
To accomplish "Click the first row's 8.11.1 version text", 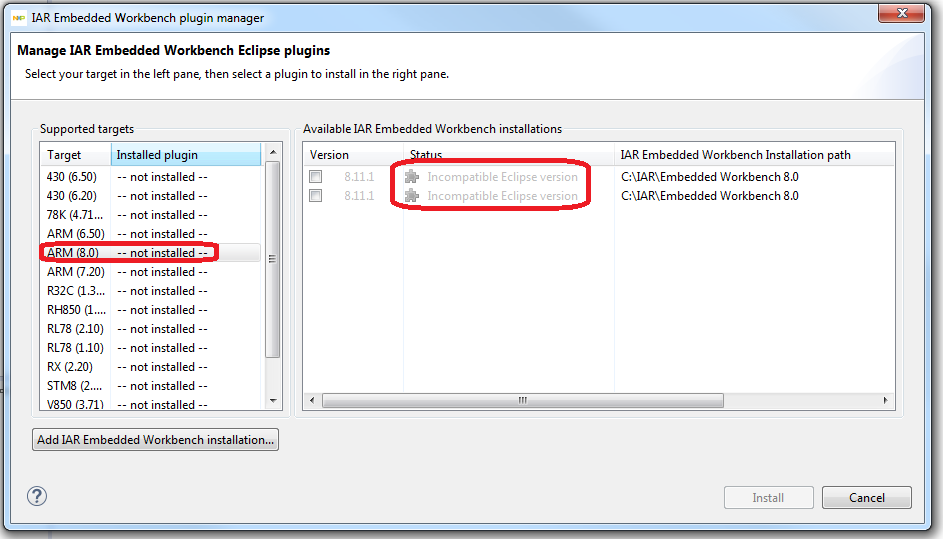I will [x=359, y=177].
